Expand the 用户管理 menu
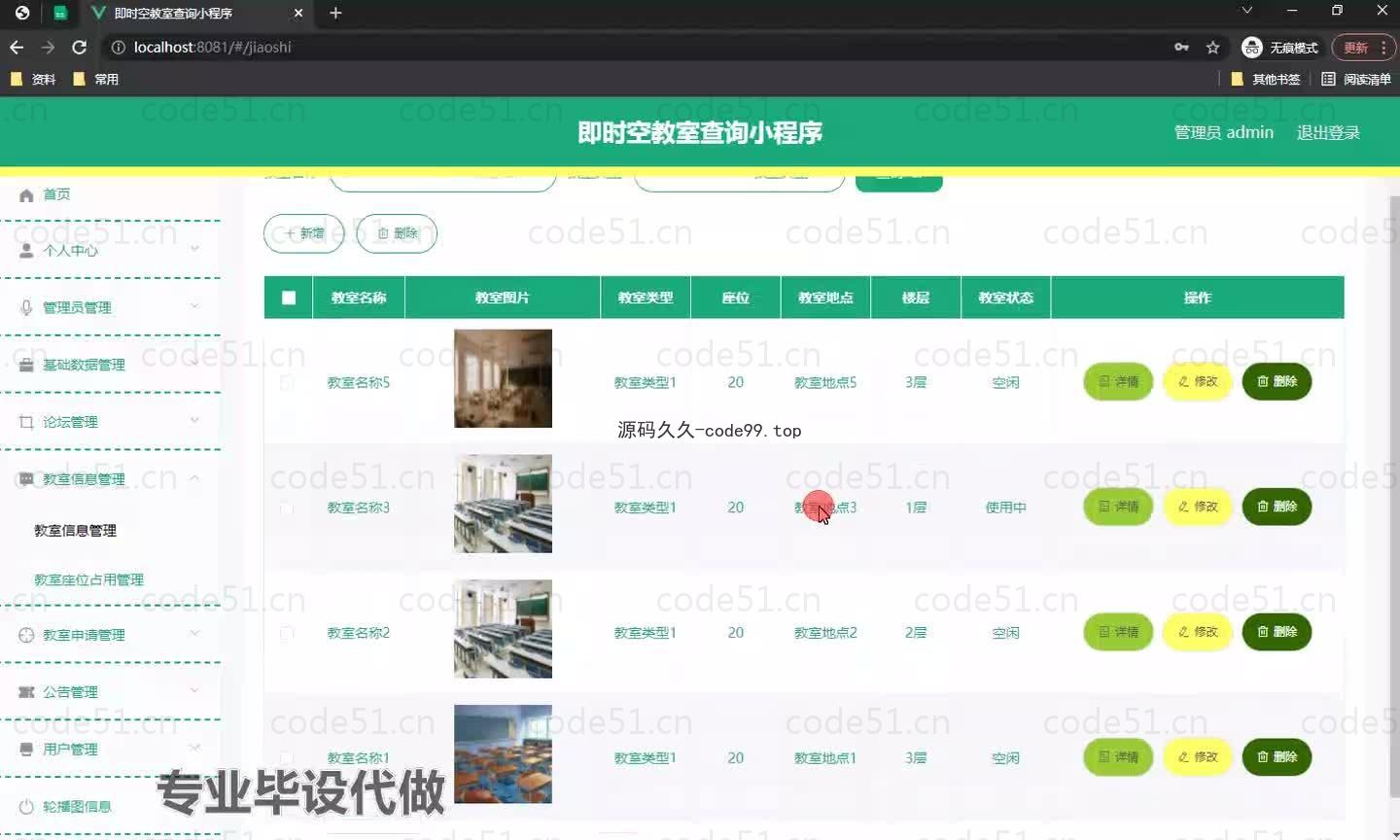The width and height of the screenshot is (1400, 840). (x=110, y=750)
